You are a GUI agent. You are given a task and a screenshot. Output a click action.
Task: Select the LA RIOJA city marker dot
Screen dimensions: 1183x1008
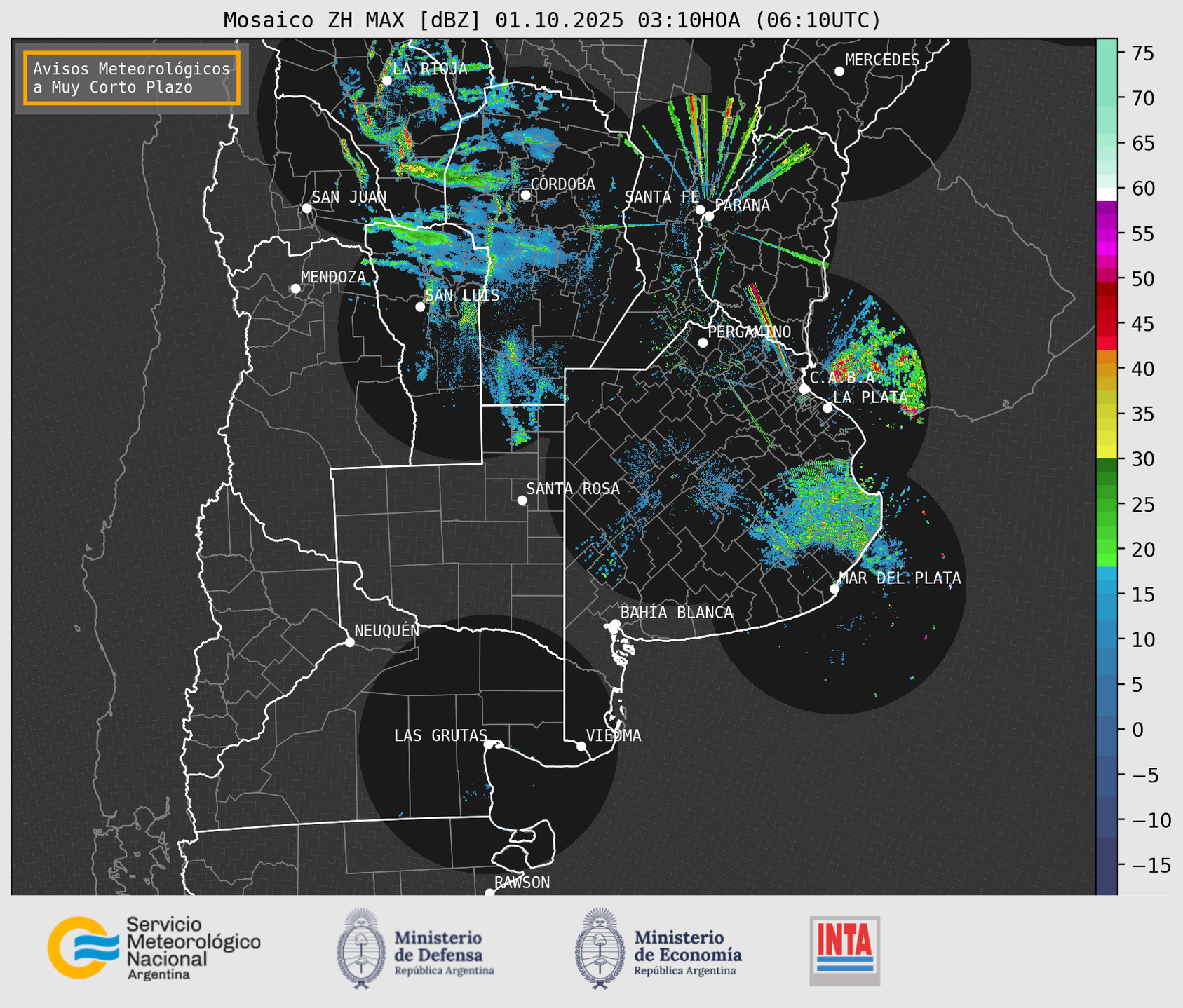[386, 81]
